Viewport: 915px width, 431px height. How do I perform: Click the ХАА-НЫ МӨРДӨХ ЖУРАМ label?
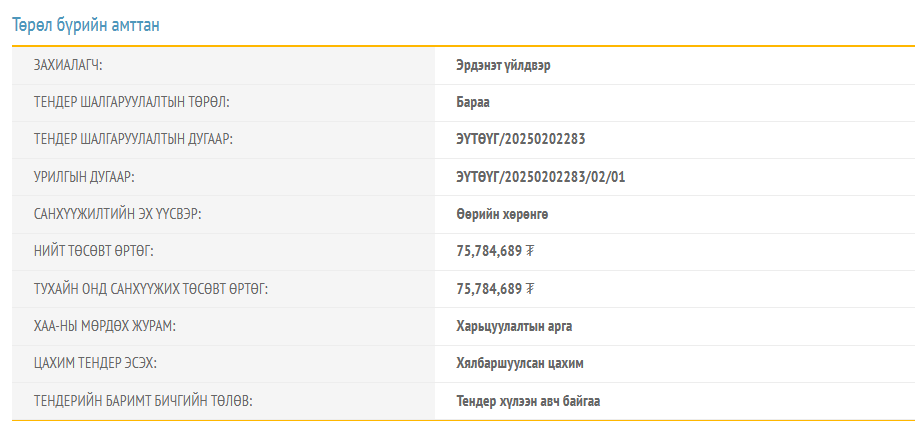coord(104,327)
